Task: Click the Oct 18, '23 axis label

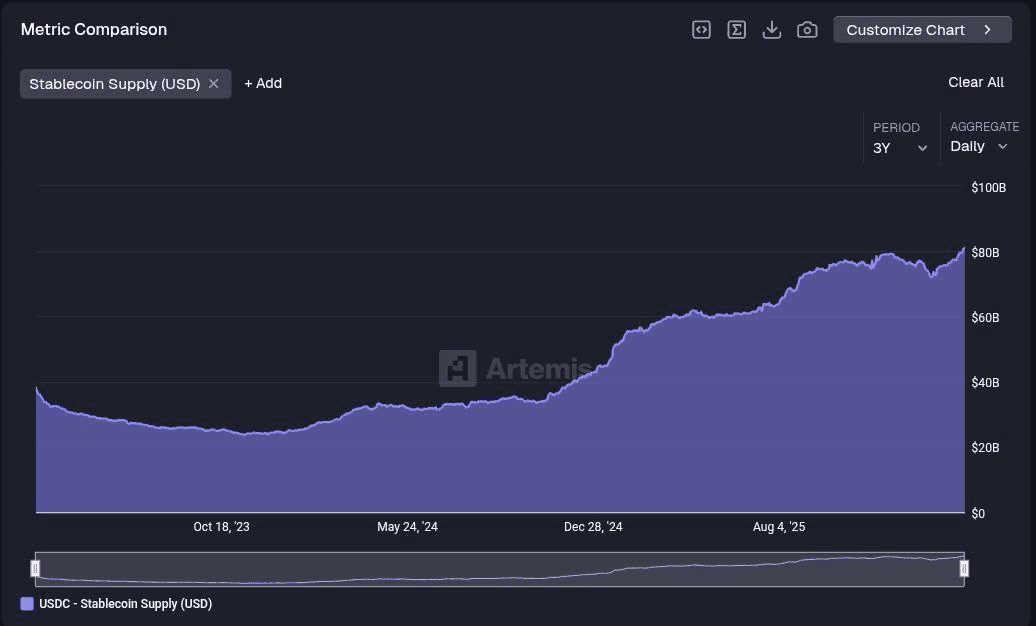Action: 221,527
